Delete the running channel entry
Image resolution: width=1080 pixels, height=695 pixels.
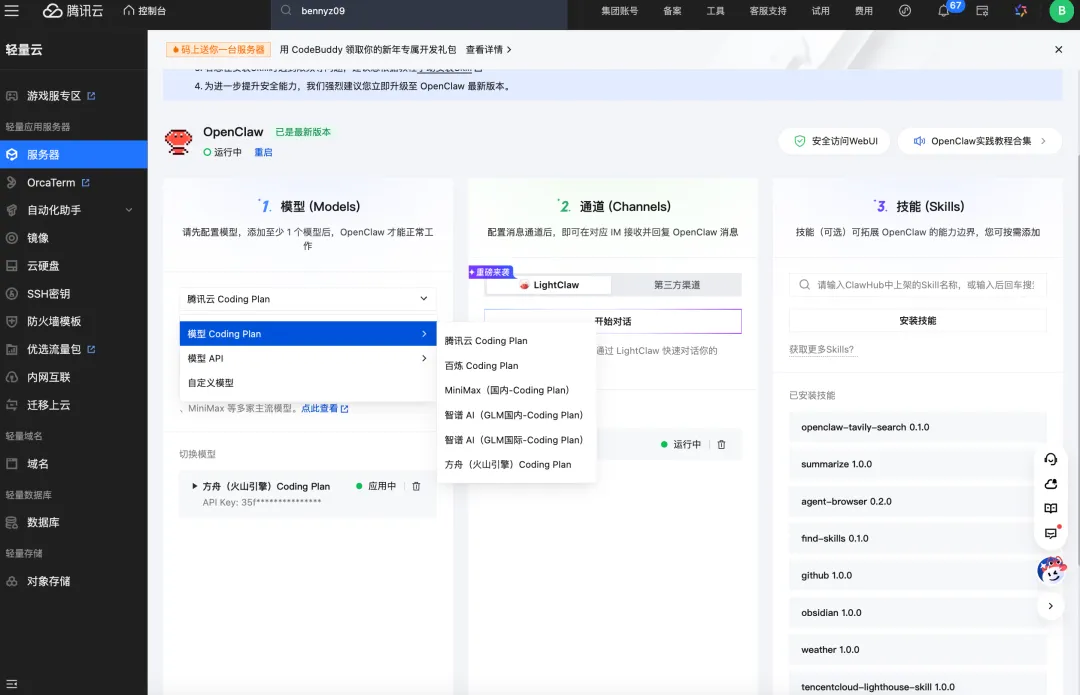point(721,444)
